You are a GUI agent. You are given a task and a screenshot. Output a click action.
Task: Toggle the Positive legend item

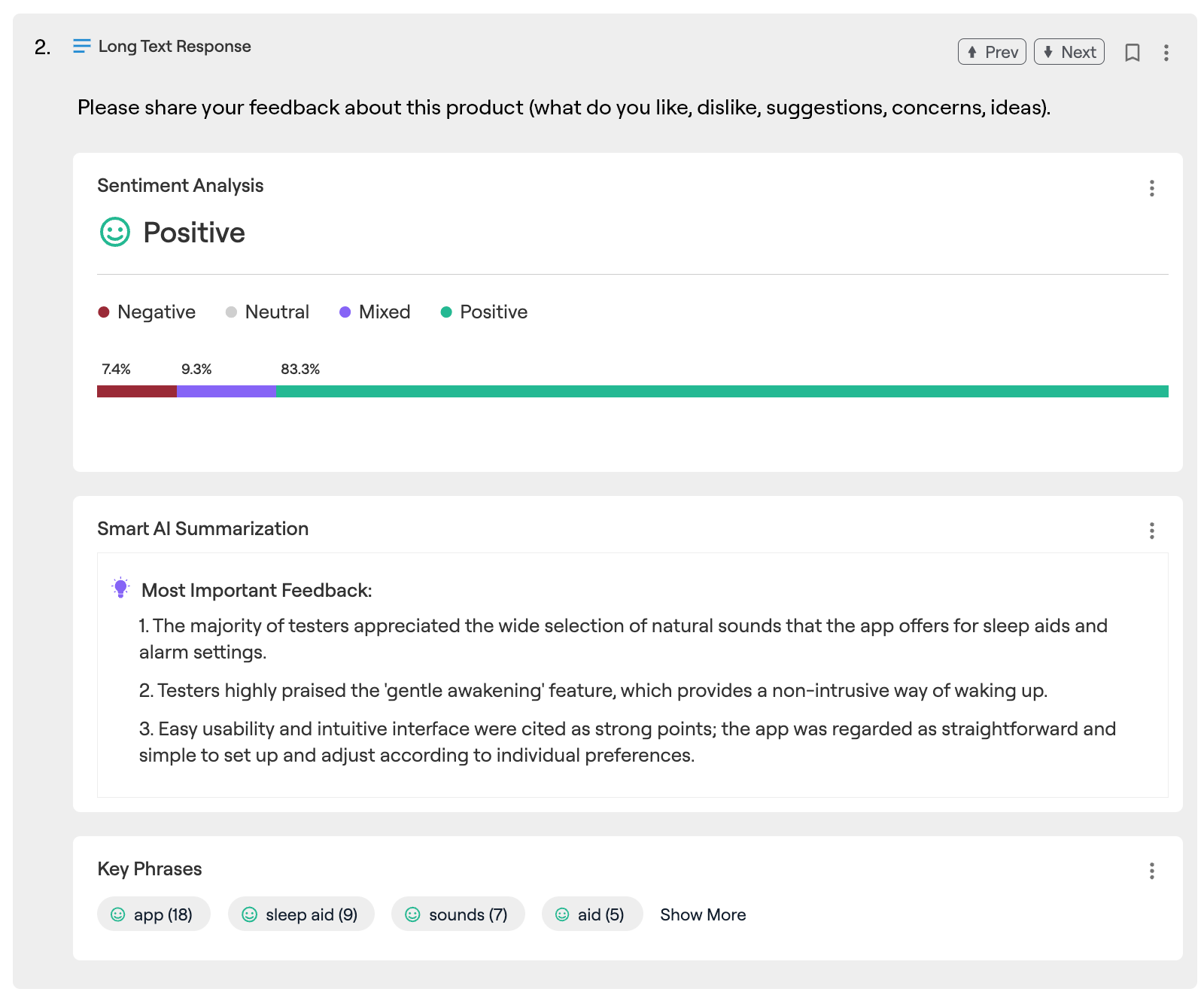[485, 312]
